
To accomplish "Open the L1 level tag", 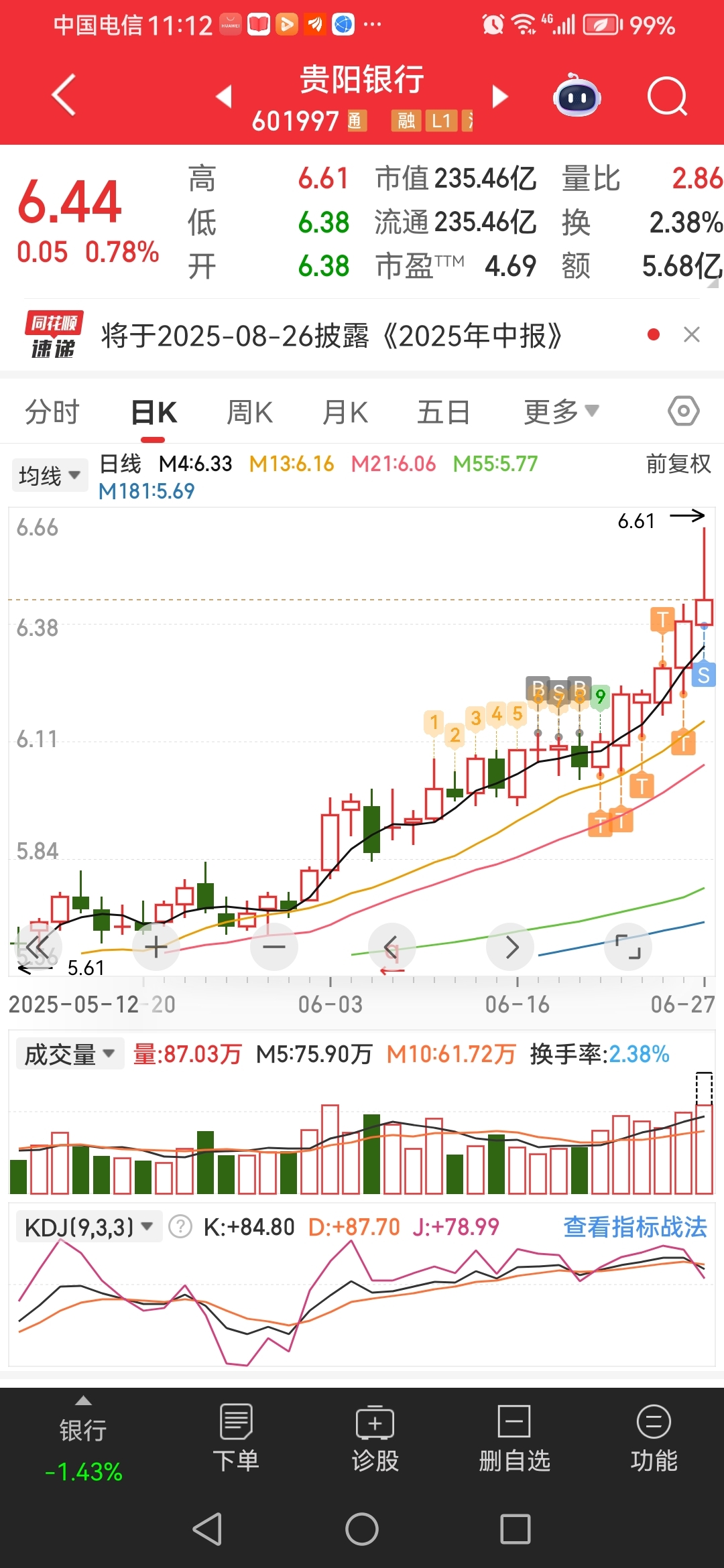I will [x=441, y=121].
